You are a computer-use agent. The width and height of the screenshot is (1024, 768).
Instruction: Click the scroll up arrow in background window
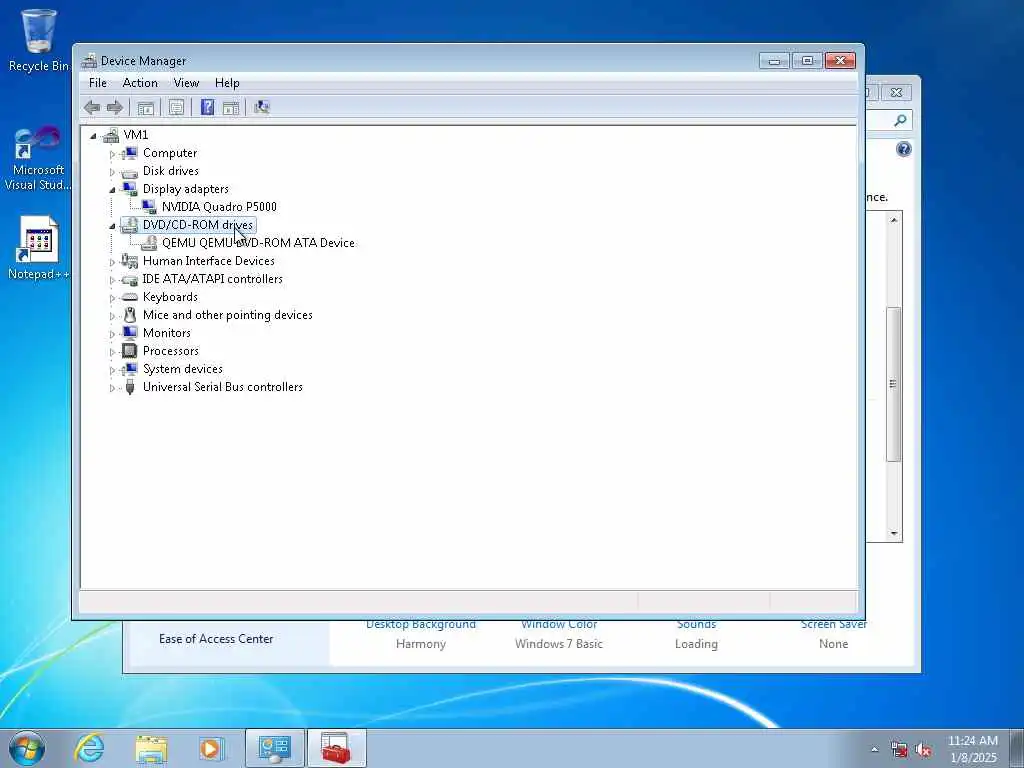point(893,220)
